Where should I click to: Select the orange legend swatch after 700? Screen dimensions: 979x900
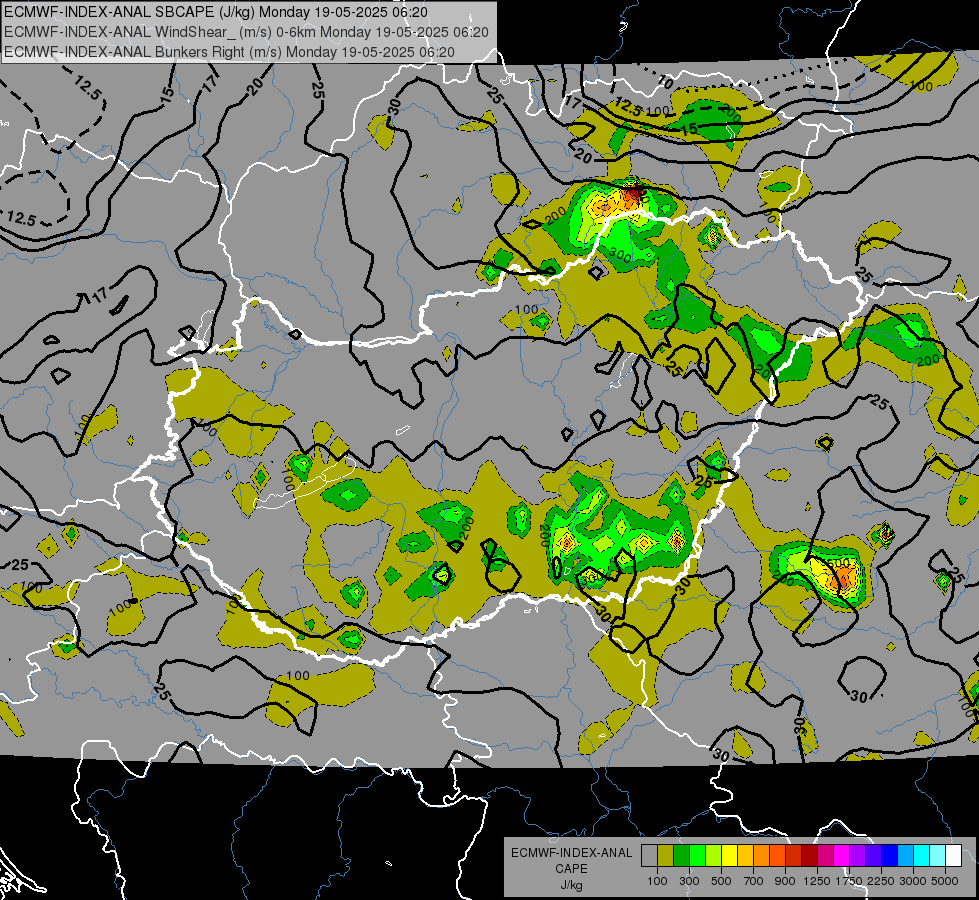click(x=762, y=856)
